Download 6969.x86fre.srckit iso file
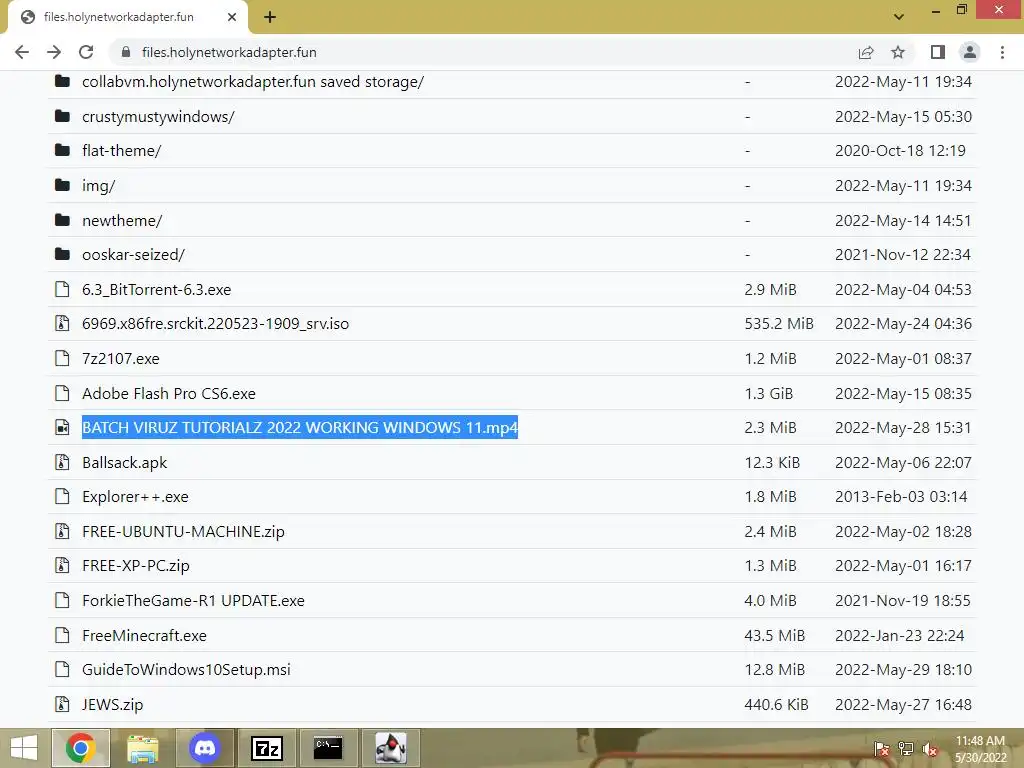 (x=216, y=324)
